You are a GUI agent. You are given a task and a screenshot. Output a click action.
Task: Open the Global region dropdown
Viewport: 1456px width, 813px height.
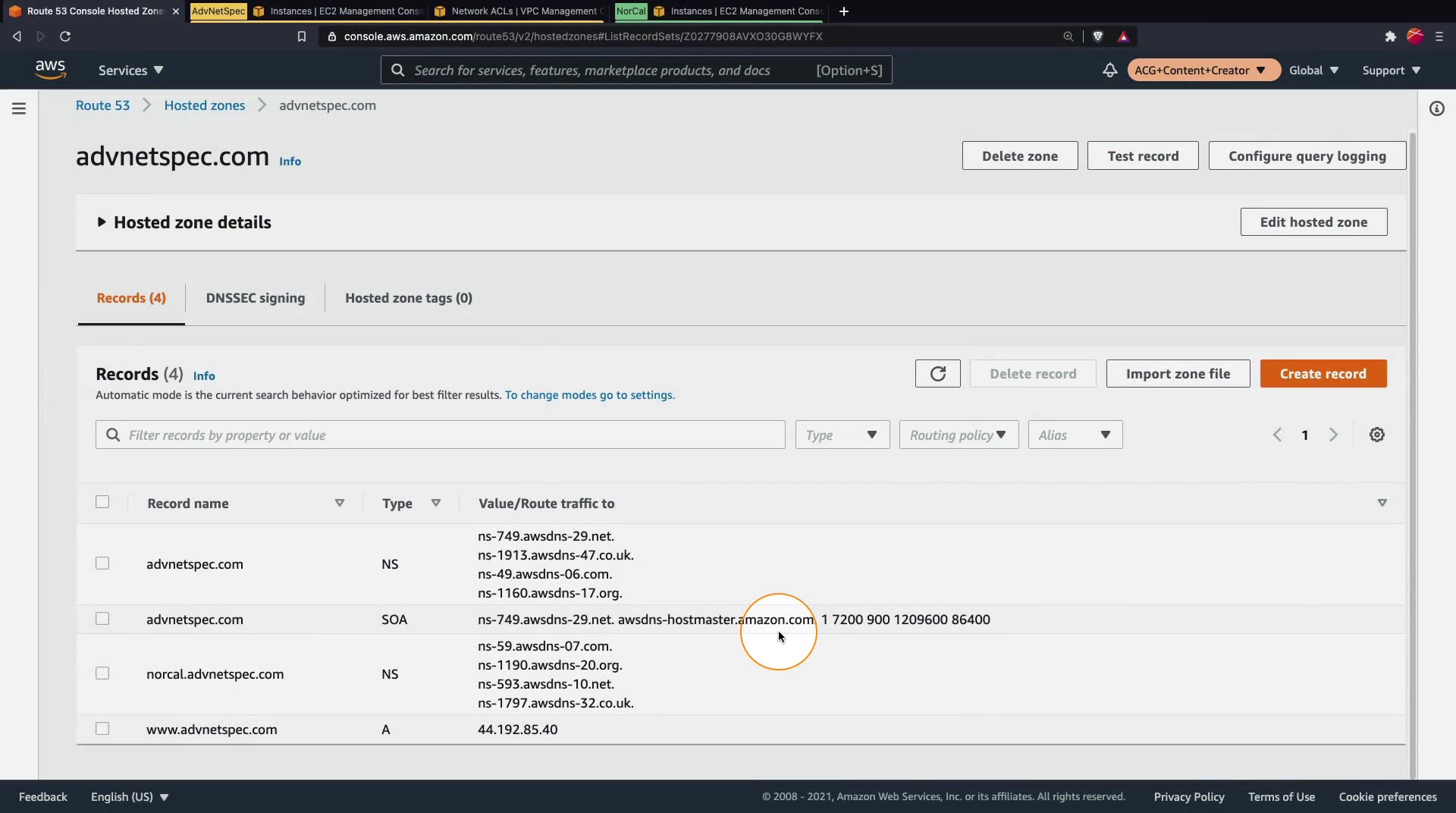(x=1313, y=70)
